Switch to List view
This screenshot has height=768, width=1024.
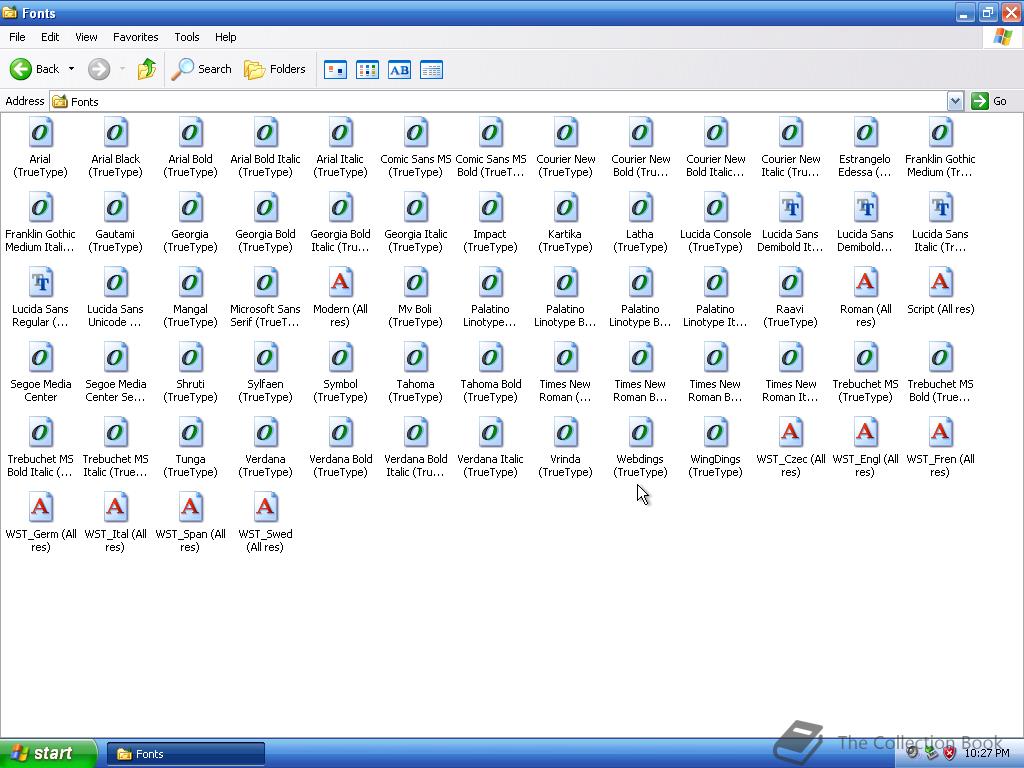coord(368,69)
